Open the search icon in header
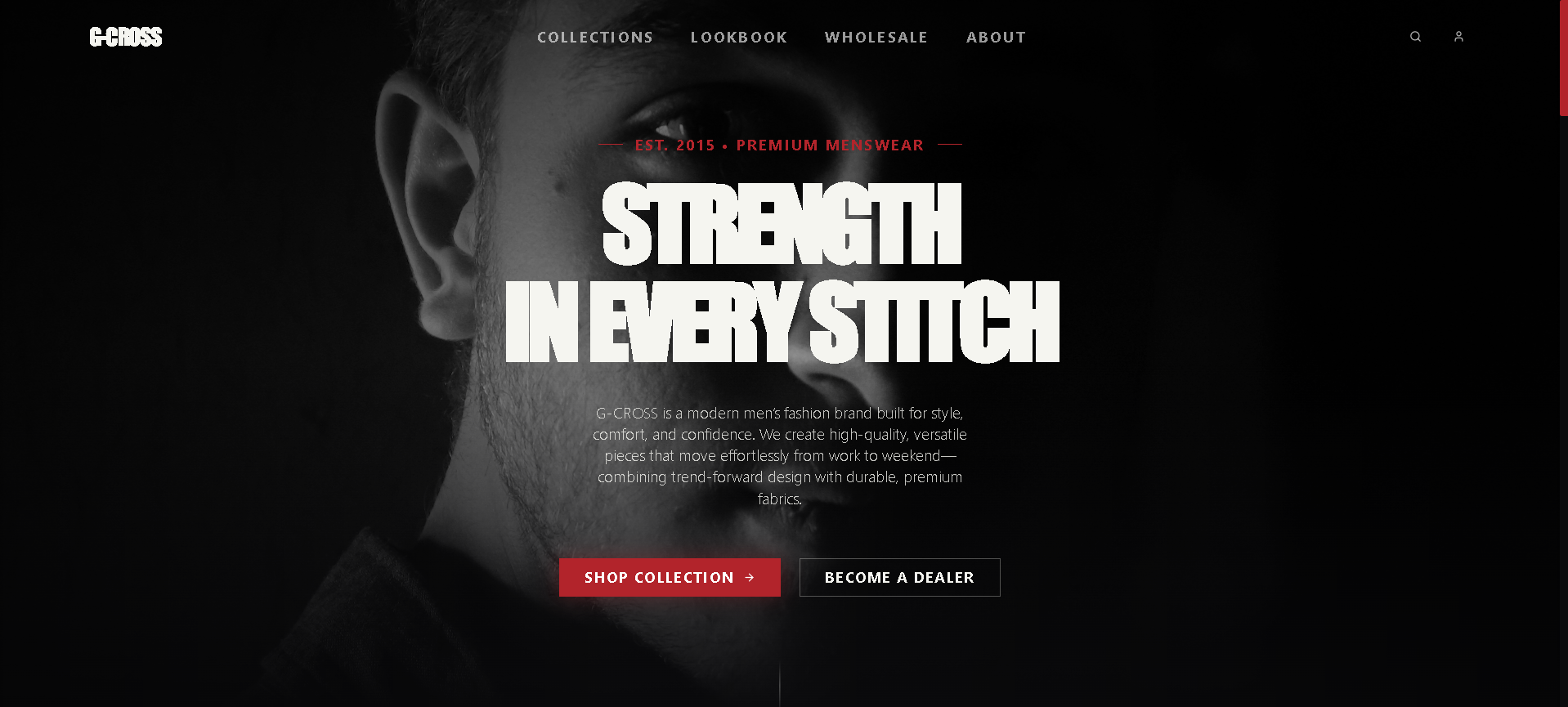This screenshot has height=707, width=1568. tap(1415, 37)
